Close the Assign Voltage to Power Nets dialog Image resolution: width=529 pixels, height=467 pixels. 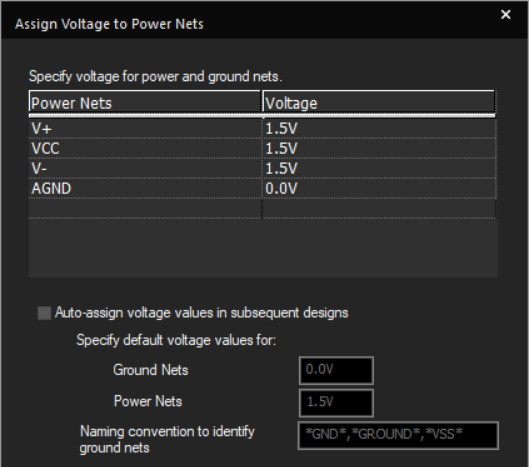pyautogui.click(x=505, y=15)
